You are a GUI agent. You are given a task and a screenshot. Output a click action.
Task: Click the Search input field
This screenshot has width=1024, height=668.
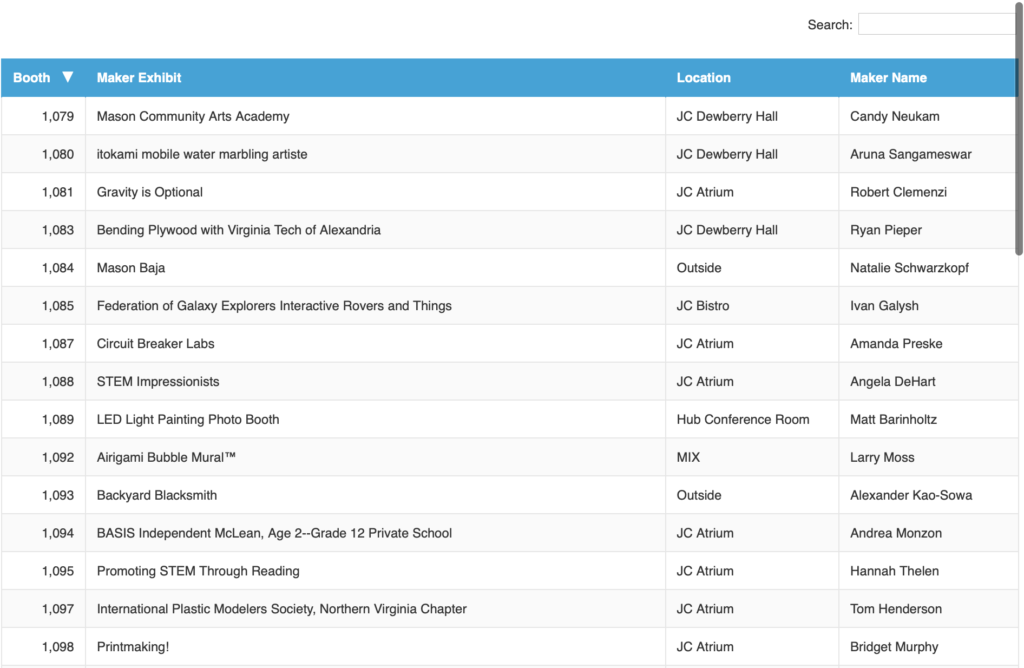pos(938,24)
